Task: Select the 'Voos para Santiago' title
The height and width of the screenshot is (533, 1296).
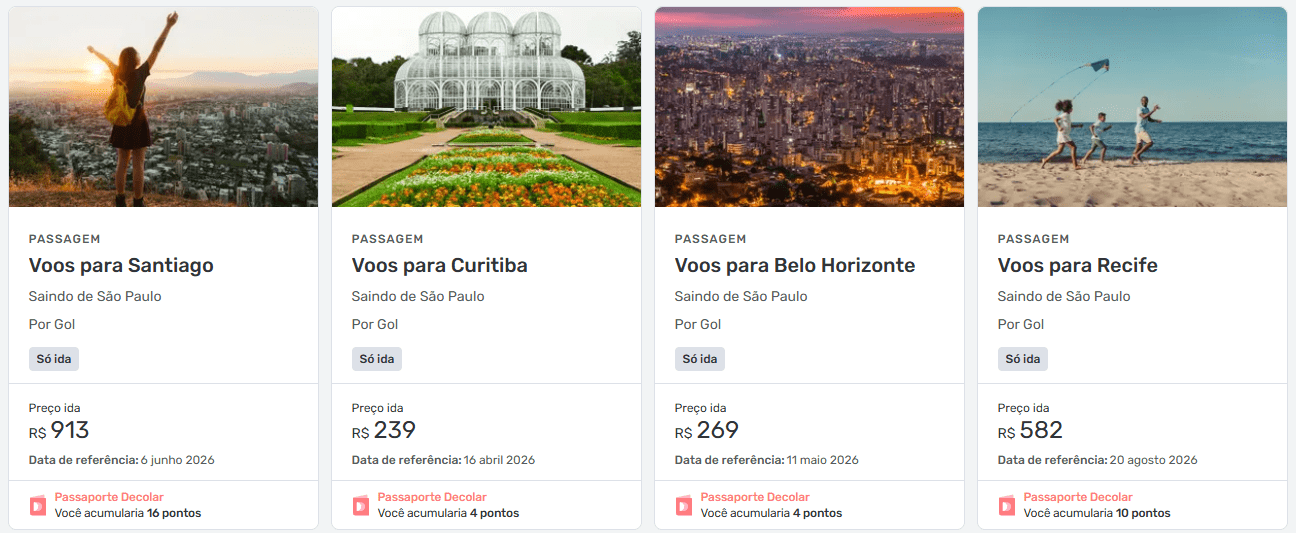Action: click(121, 265)
